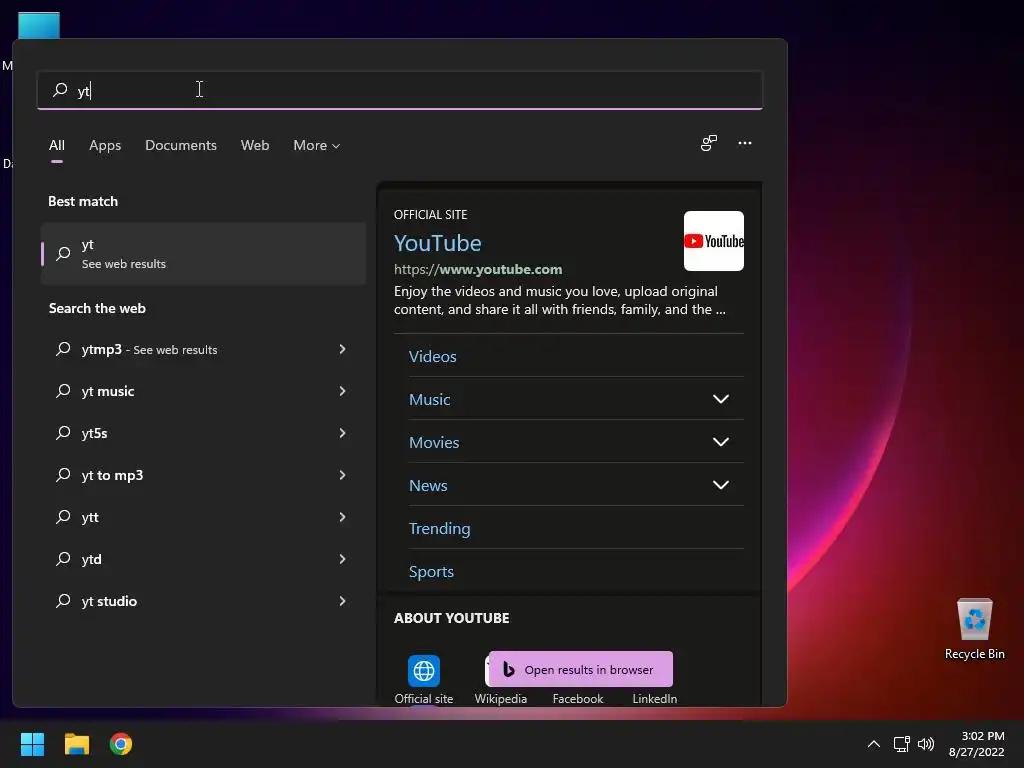The image size is (1024, 768).
Task: Click the magnifier icon in the search box
Action: (x=60, y=89)
